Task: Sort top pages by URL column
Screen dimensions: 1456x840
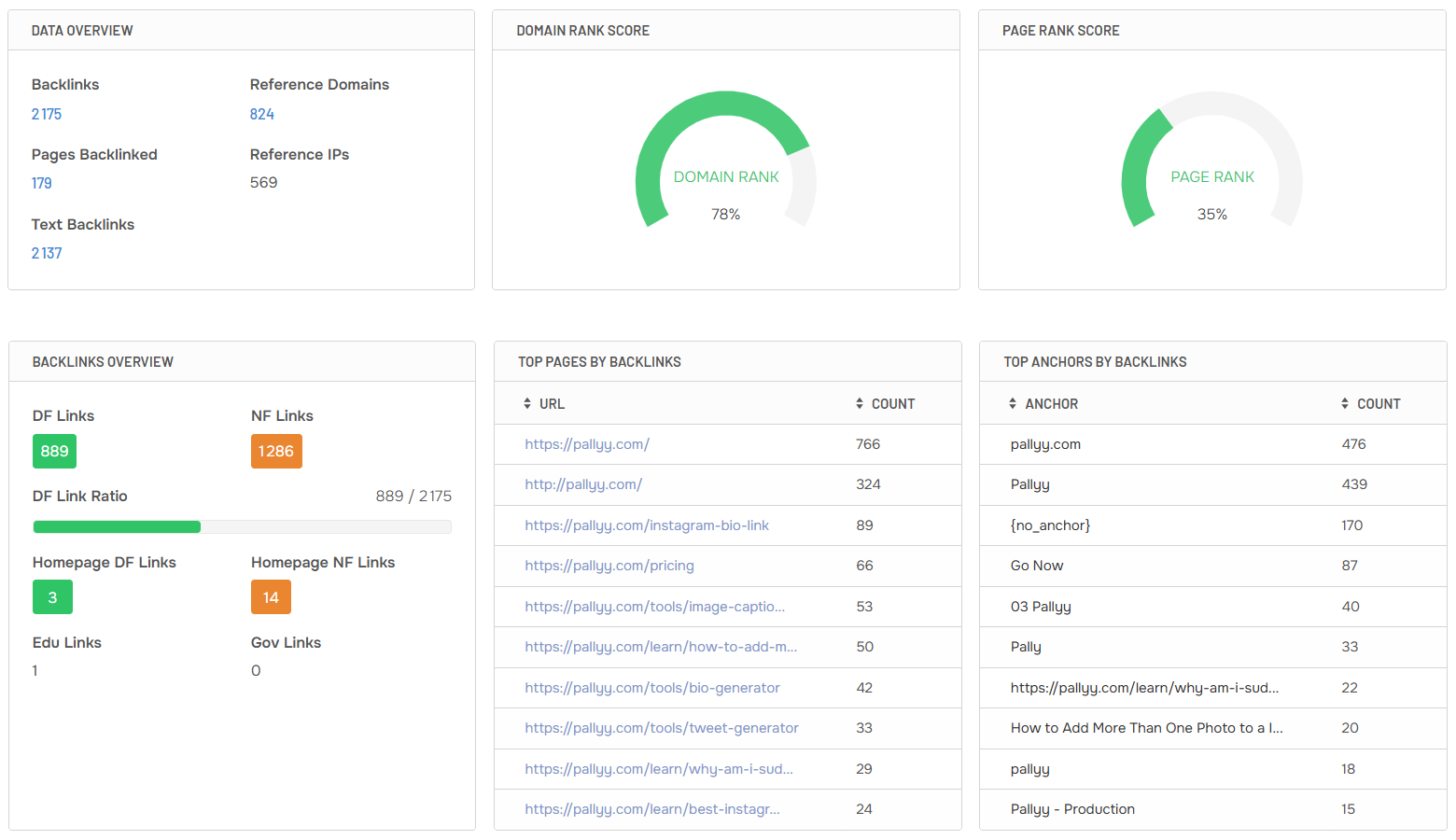Action: click(544, 404)
